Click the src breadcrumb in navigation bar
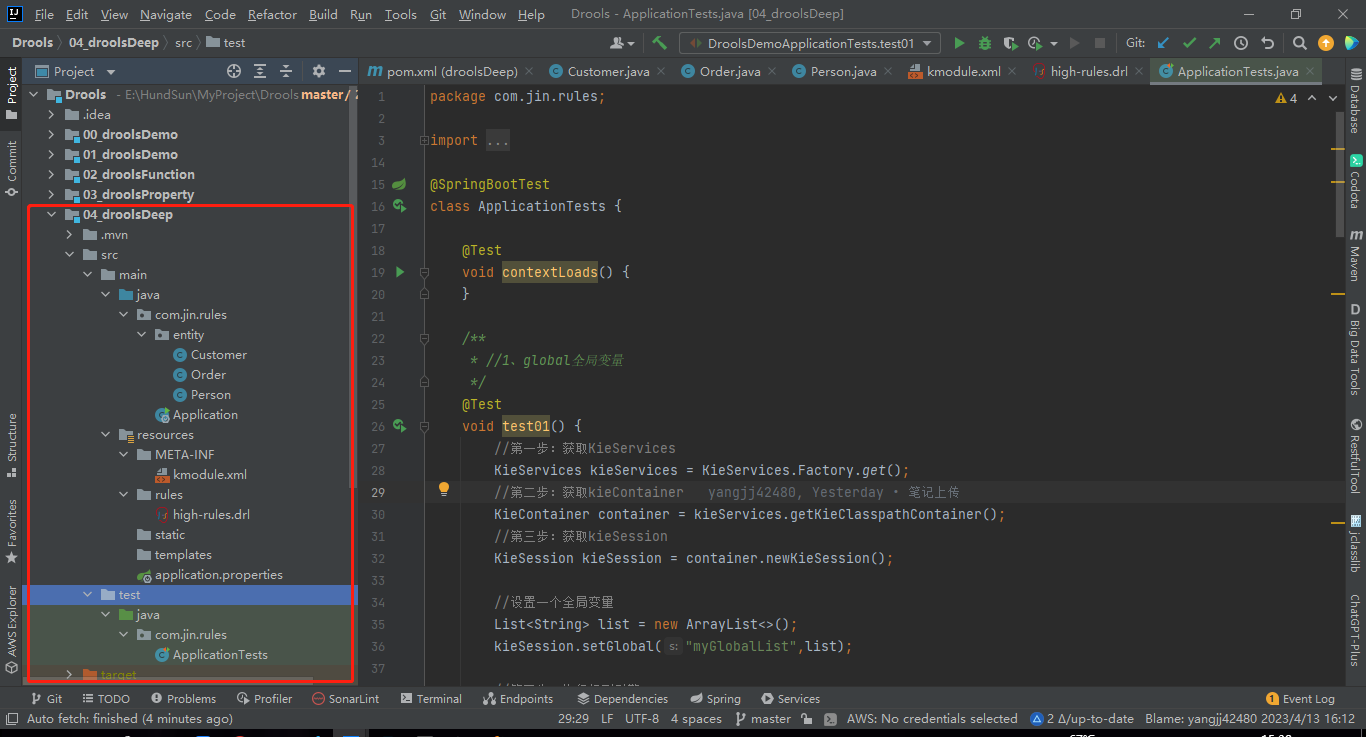 tap(183, 43)
